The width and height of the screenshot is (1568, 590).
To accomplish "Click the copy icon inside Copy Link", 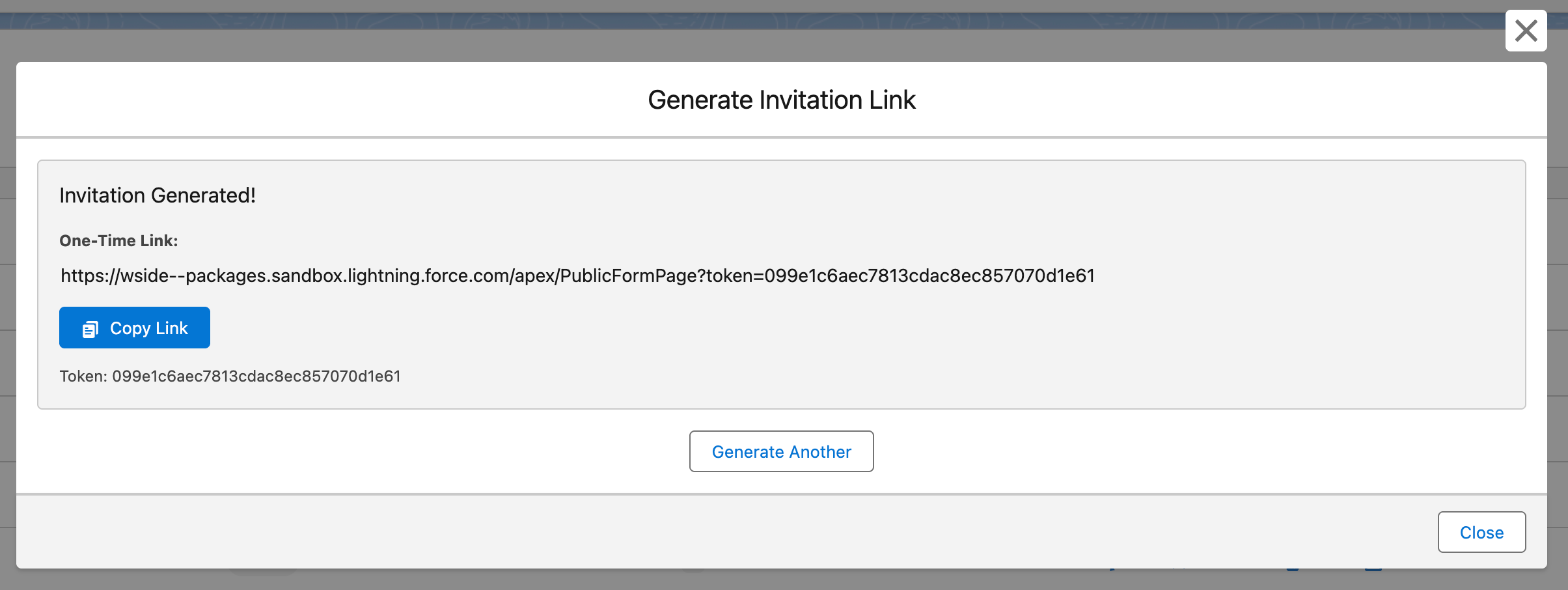I will (x=90, y=329).
